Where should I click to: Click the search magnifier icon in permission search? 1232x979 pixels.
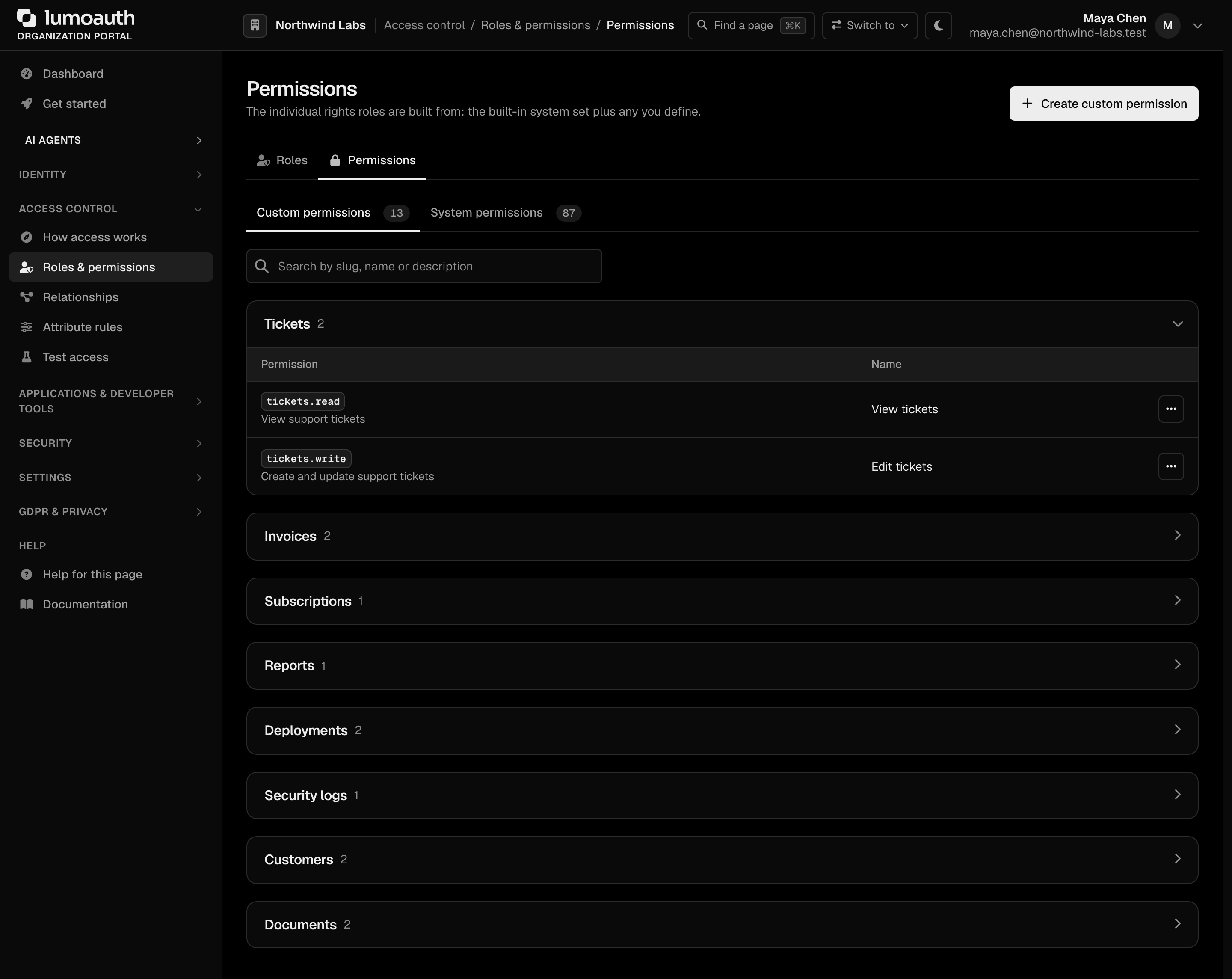(262, 266)
